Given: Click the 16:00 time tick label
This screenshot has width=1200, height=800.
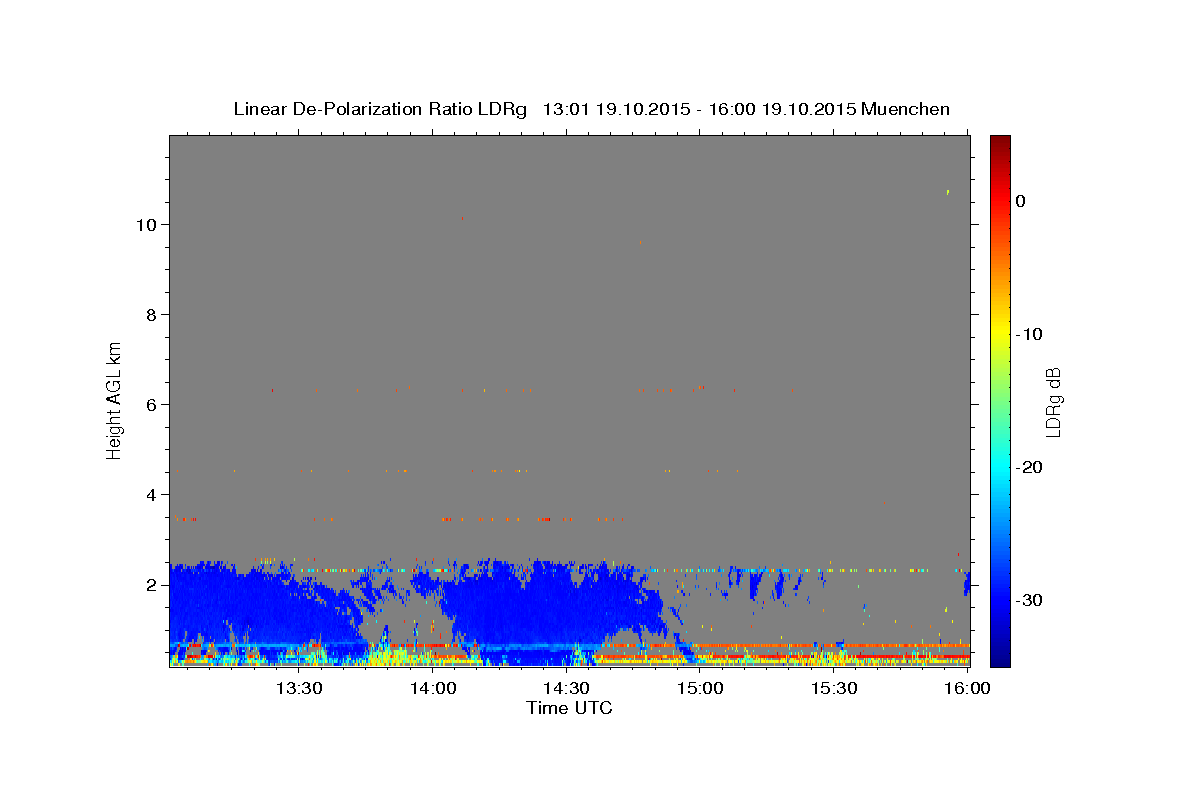Looking at the screenshot, I should [967, 688].
